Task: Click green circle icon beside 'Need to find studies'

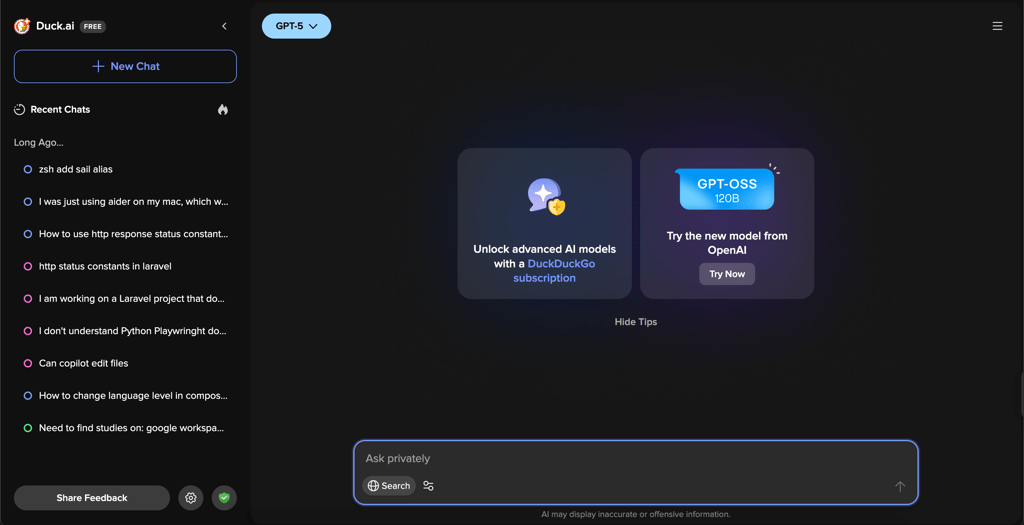Action: (x=27, y=428)
